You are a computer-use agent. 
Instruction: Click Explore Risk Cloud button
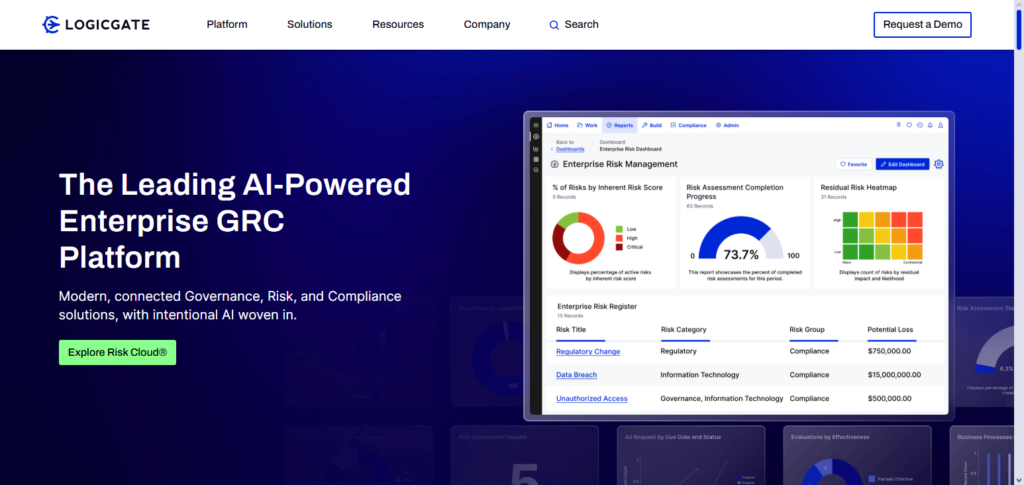(x=117, y=352)
